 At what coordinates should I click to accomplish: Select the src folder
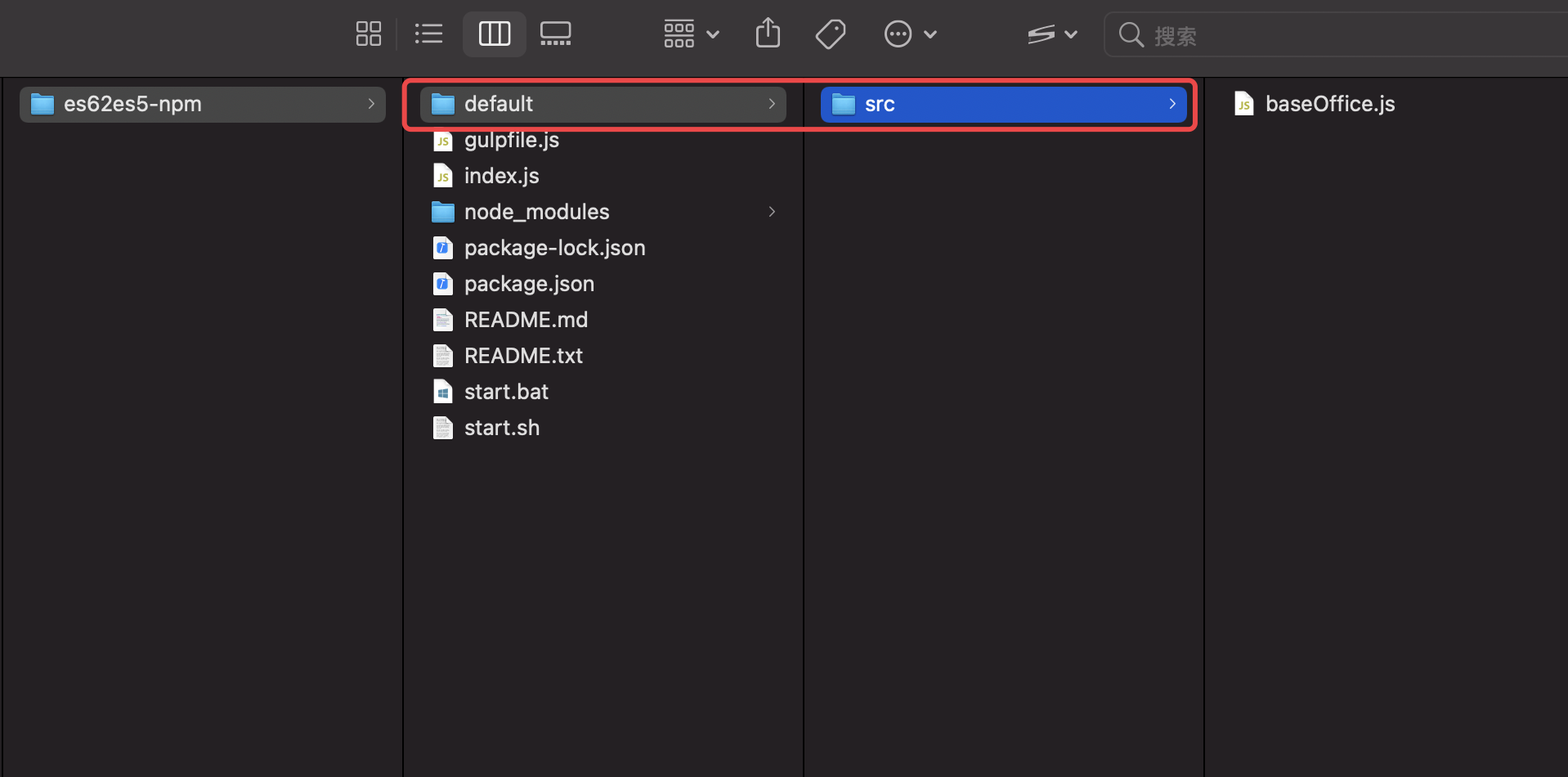879,104
